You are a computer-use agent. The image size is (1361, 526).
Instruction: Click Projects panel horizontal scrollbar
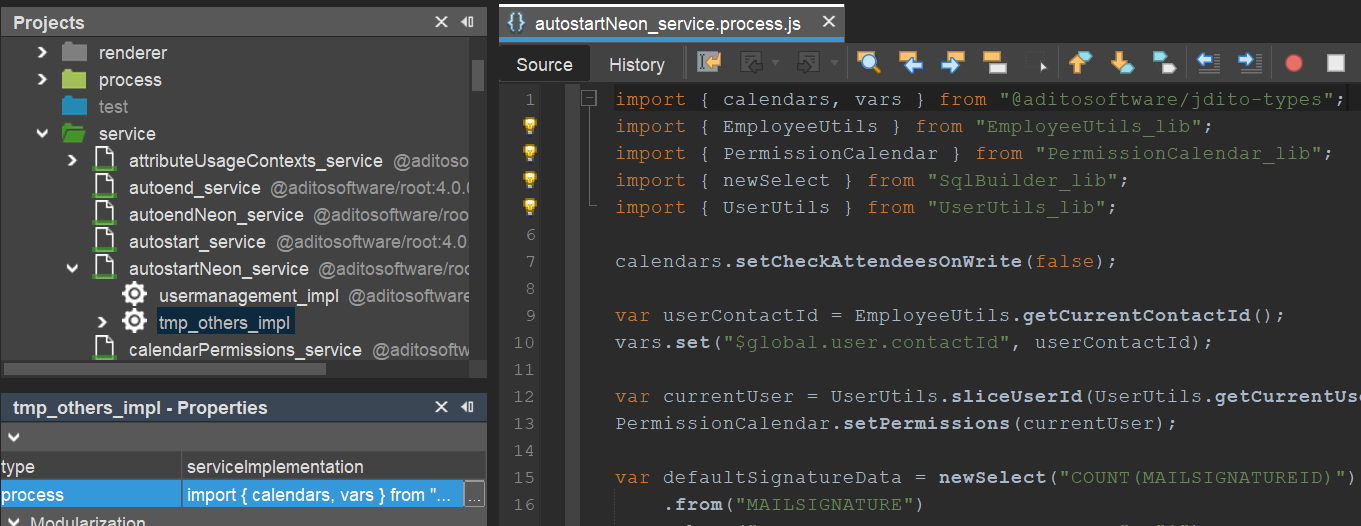pyautogui.click(x=164, y=368)
